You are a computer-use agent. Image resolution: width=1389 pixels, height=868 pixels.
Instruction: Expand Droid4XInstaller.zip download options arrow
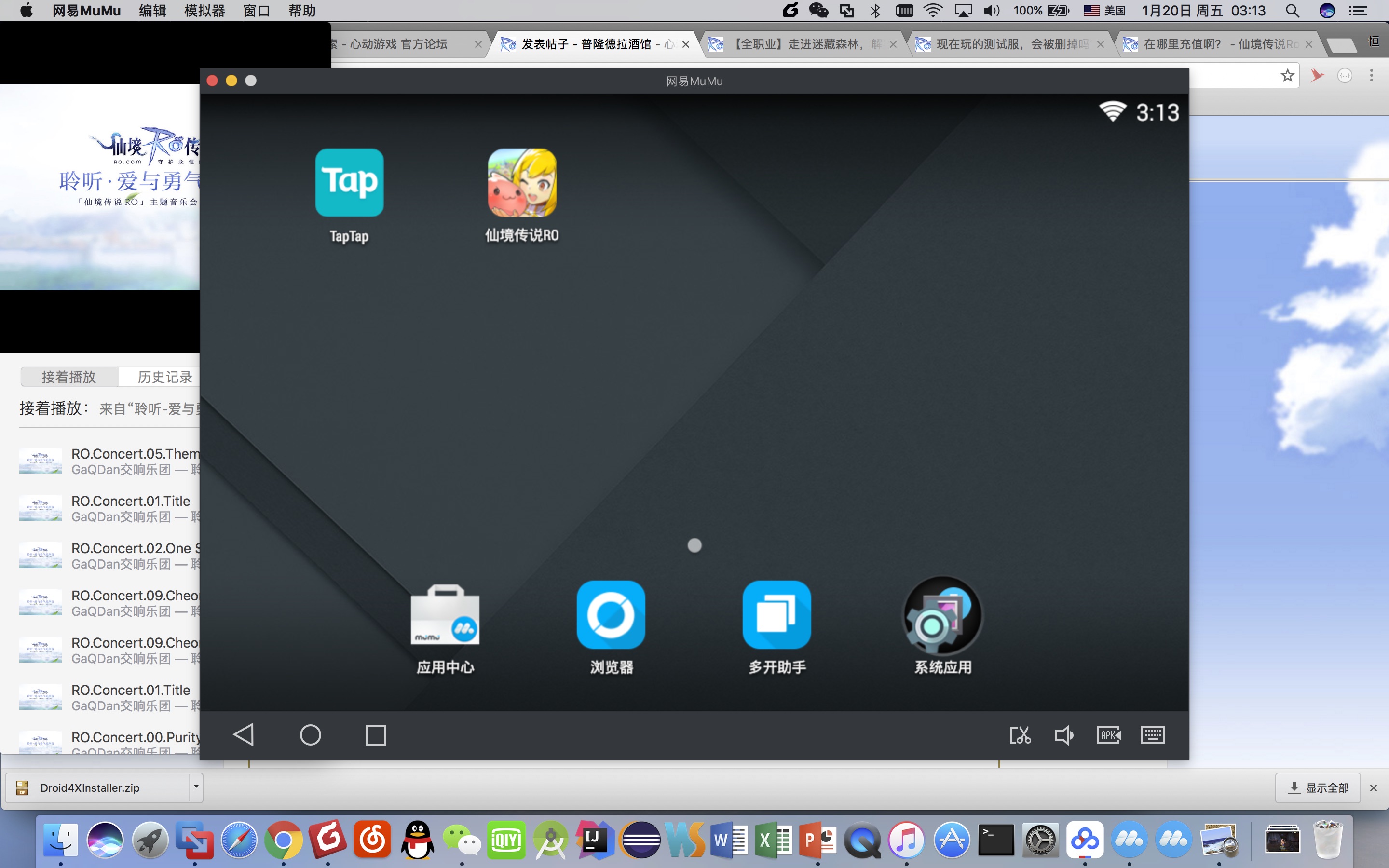196,787
